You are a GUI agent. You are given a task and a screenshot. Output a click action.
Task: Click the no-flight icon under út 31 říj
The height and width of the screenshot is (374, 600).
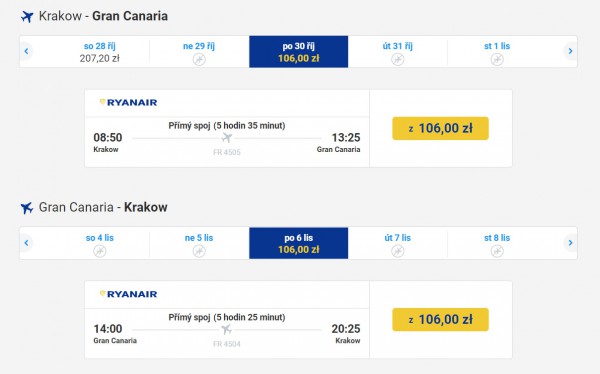coord(398,59)
